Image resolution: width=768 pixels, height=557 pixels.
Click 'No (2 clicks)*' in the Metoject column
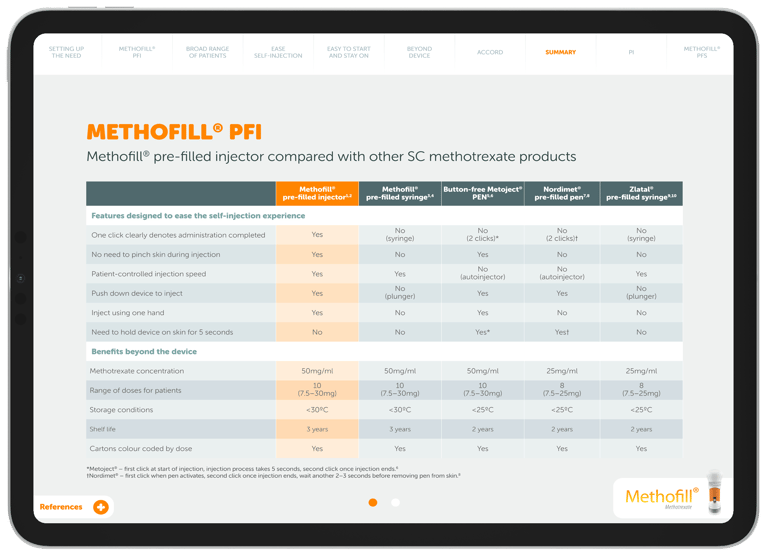(483, 235)
